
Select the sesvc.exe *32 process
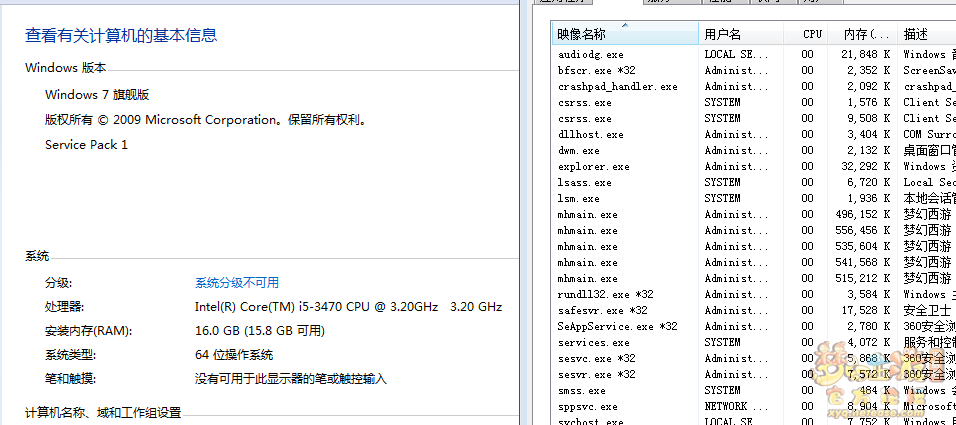754,359
